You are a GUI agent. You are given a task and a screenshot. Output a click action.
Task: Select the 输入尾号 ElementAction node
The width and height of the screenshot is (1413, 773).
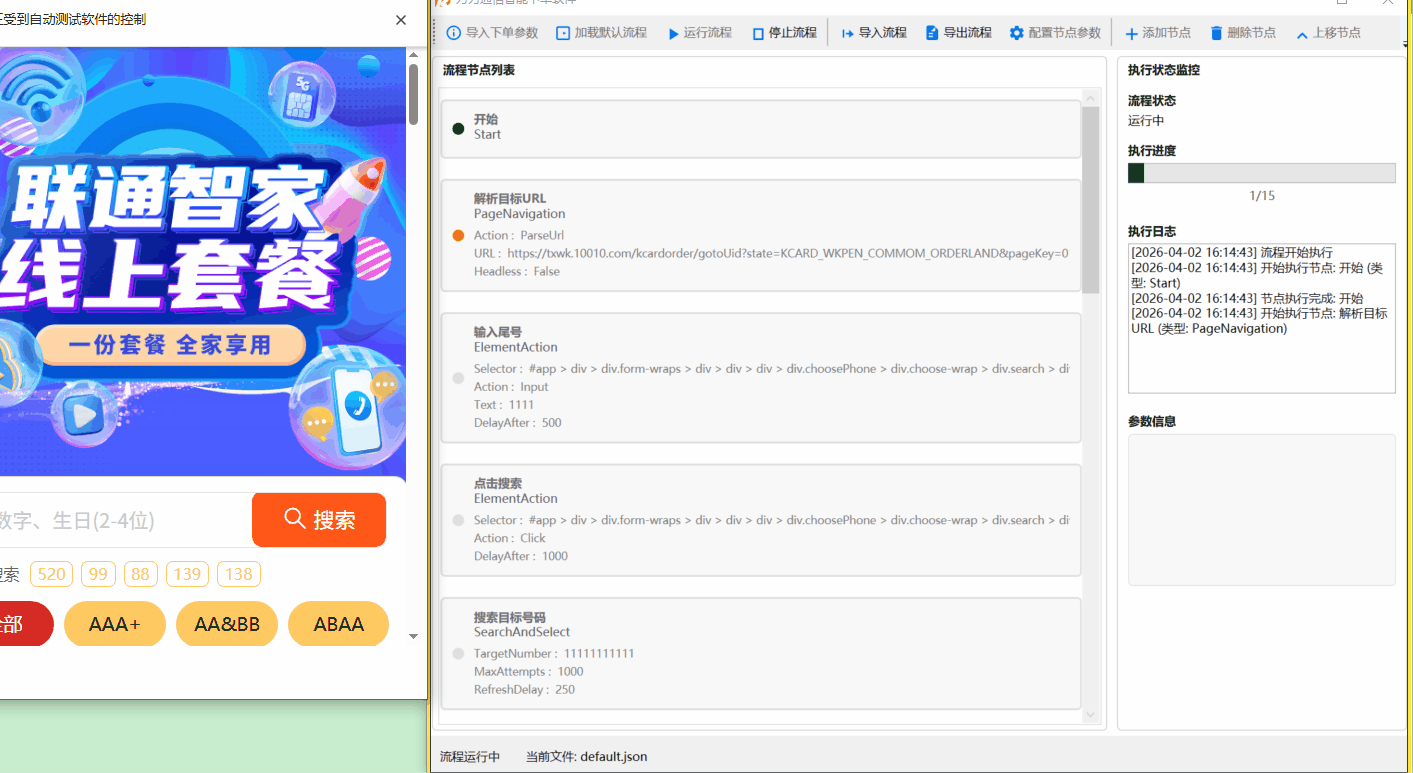point(761,377)
